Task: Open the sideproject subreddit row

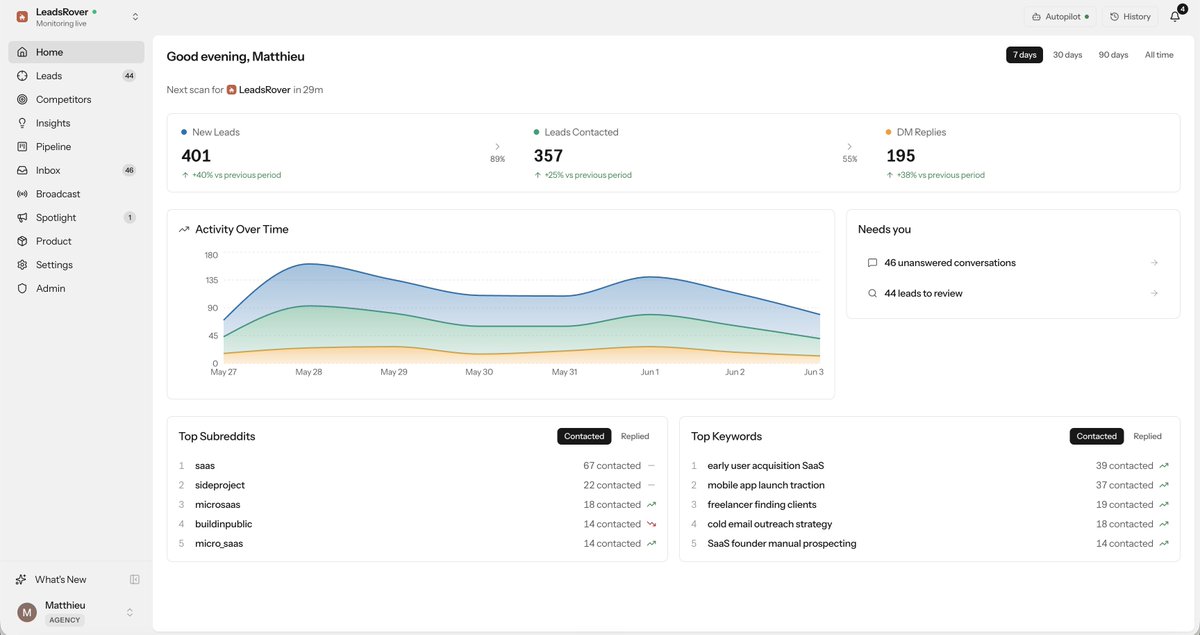Action: 417,485
